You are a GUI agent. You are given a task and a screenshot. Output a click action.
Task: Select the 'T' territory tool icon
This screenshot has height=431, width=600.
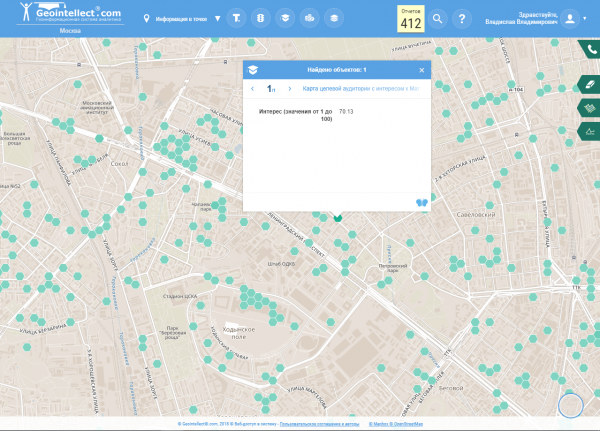point(236,18)
